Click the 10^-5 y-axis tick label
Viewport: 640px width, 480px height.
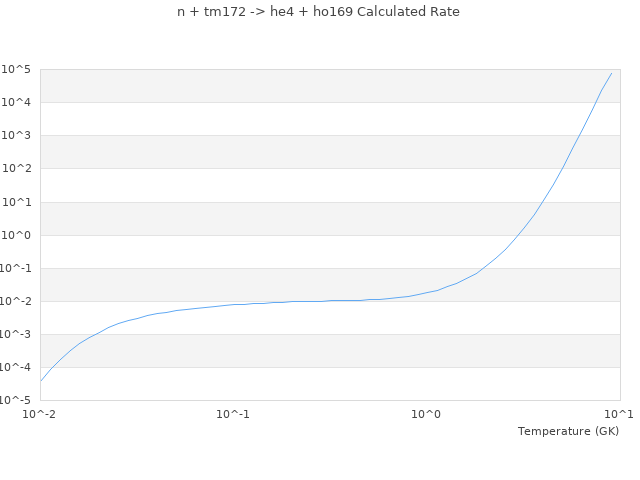point(17,400)
